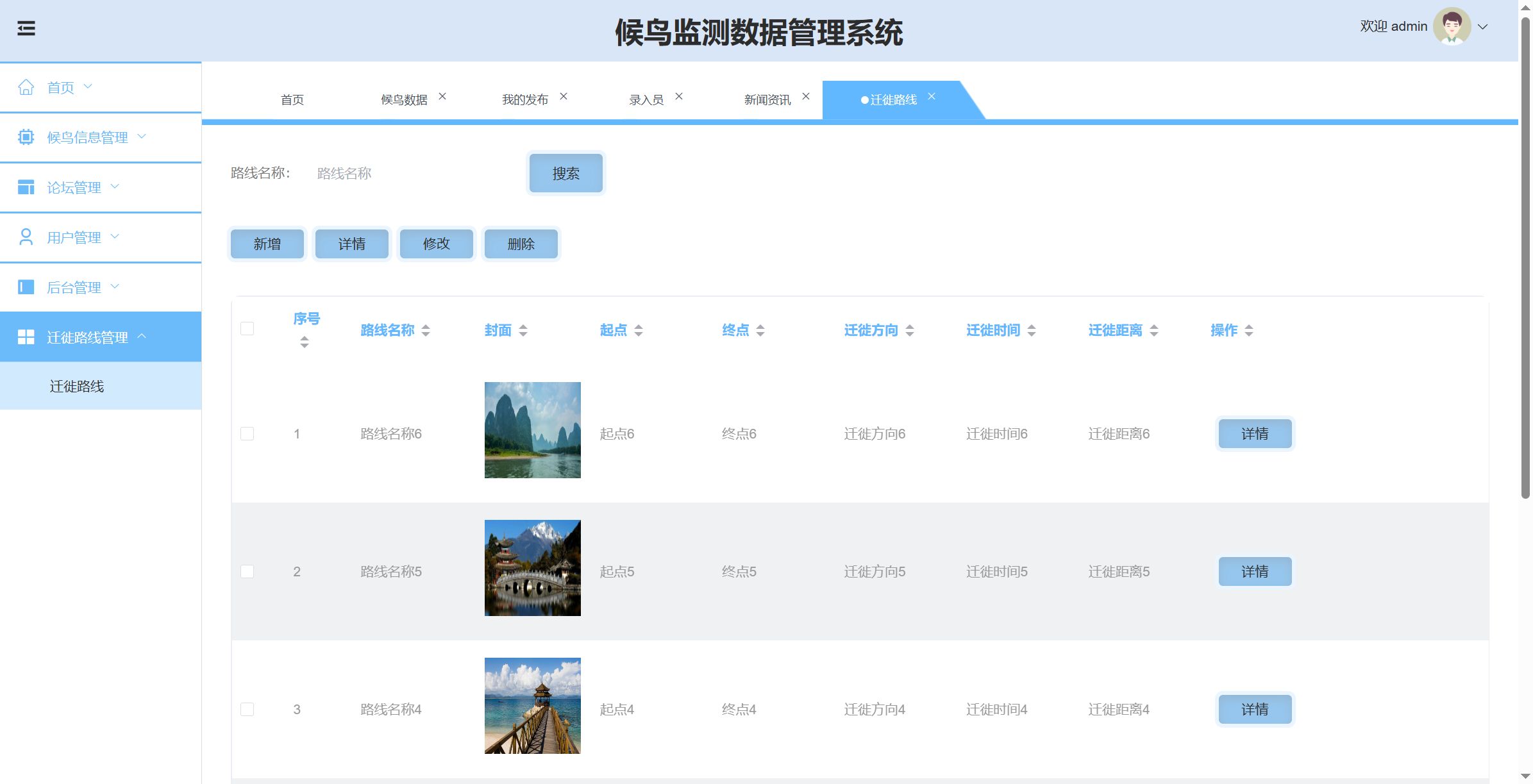1533x784 pixels.
Task: Close the 迁徙路线 tab
Action: pos(932,96)
